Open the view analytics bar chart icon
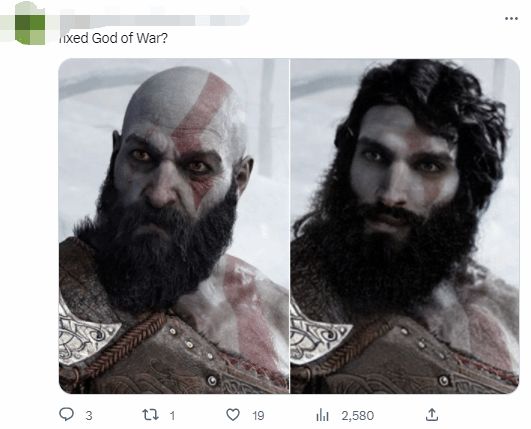531x429 pixels. click(x=322, y=415)
